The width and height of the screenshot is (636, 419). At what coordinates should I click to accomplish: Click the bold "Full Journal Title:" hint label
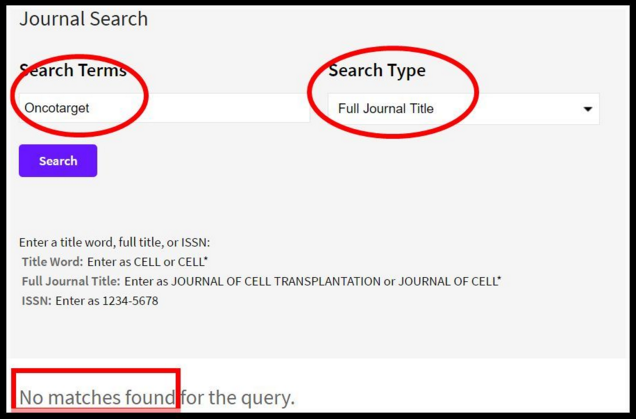click(x=71, y=281)
